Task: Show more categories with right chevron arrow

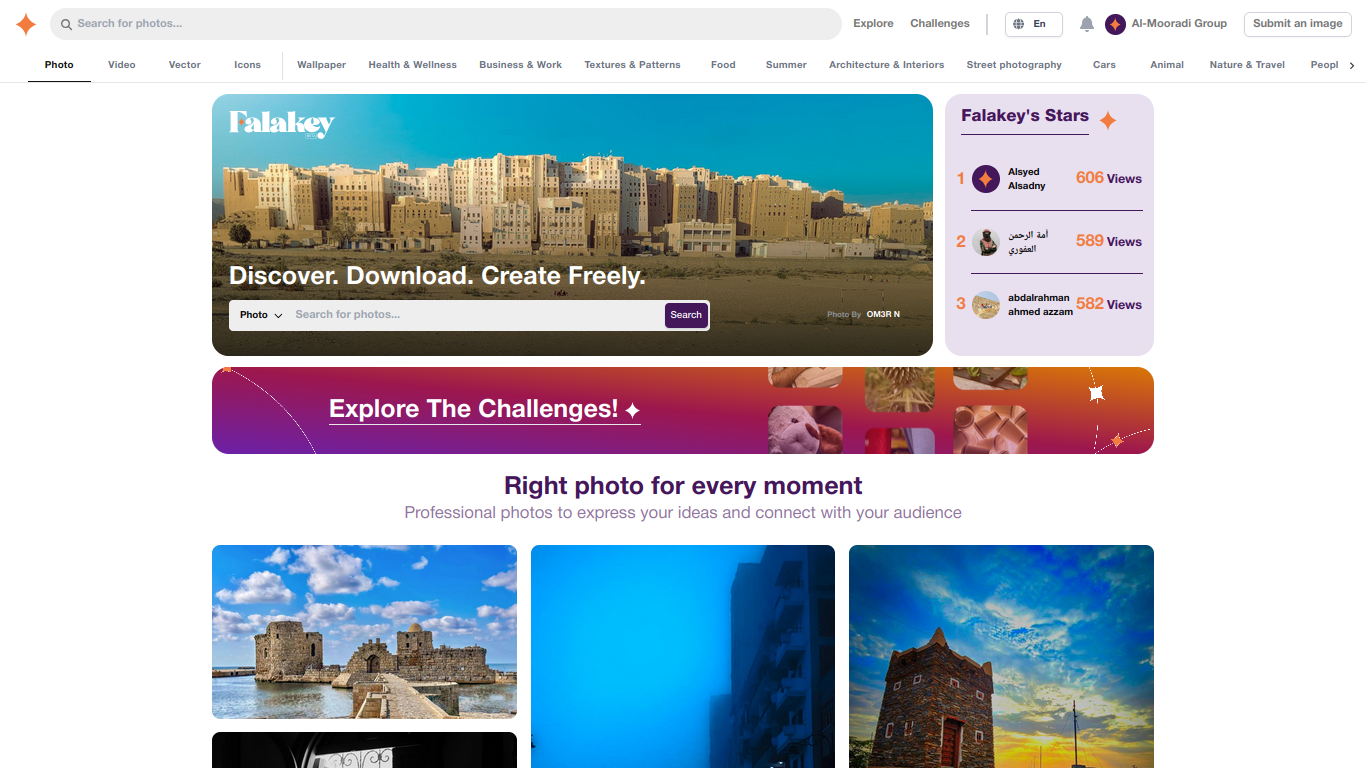Action: click(x=1352, y=65)
